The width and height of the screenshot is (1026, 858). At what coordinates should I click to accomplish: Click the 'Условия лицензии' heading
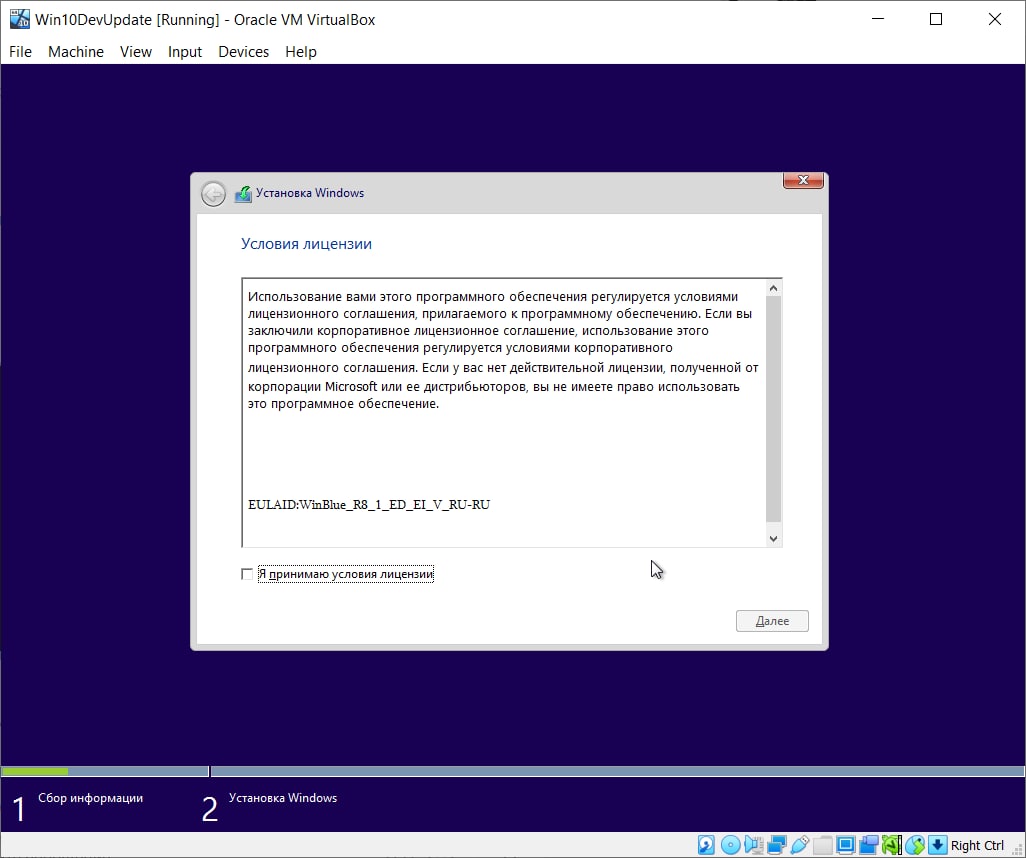(306, 244)
